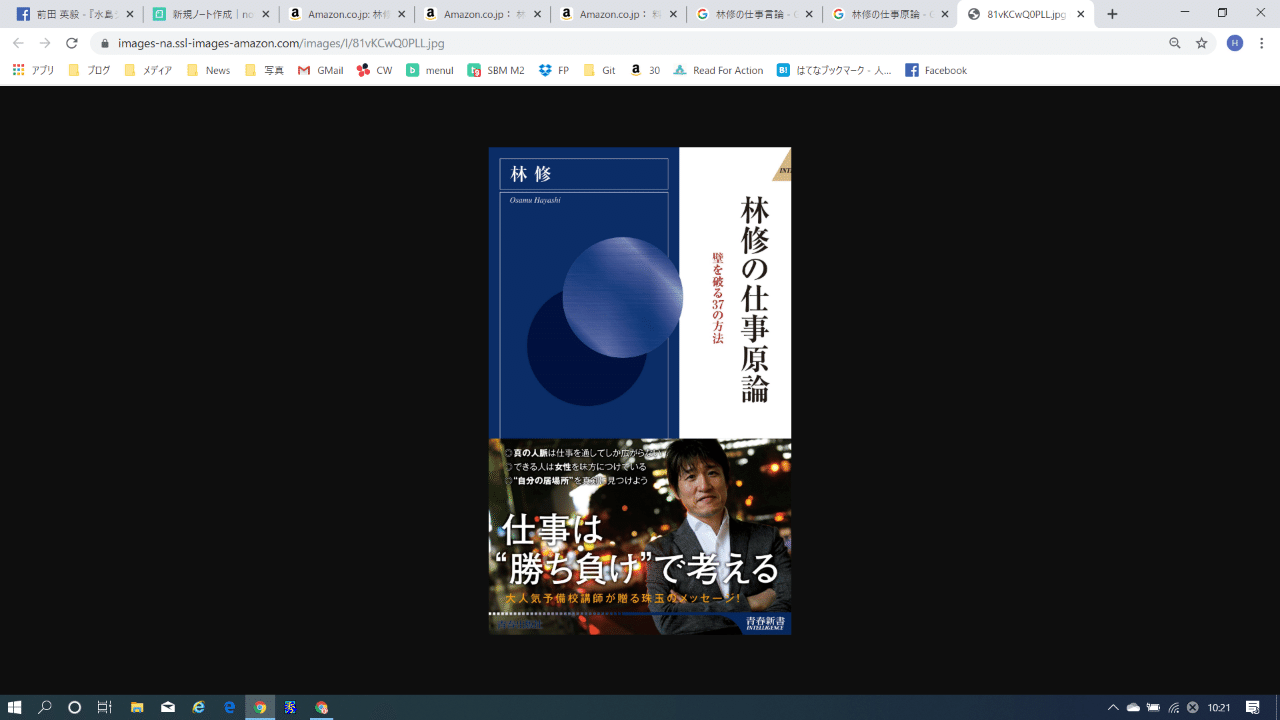Open the Wi-Fi network tray icon
The image size is (1280, 720).
tap(1173, 708)
